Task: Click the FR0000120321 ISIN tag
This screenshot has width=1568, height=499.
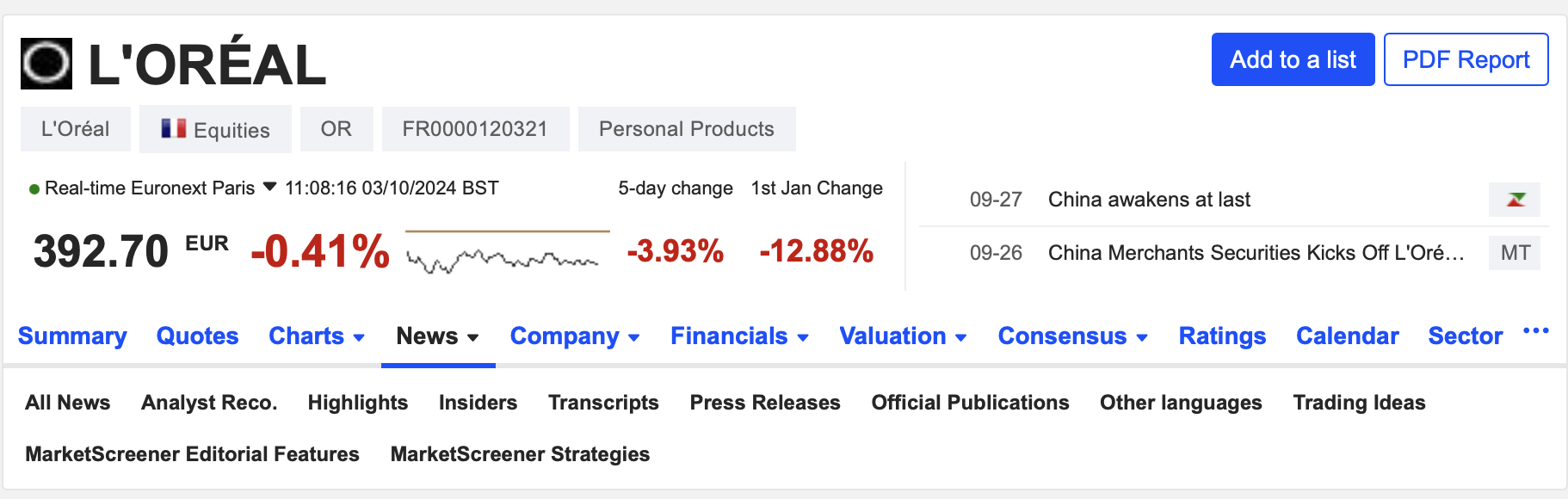Action: tap(475, 128)
